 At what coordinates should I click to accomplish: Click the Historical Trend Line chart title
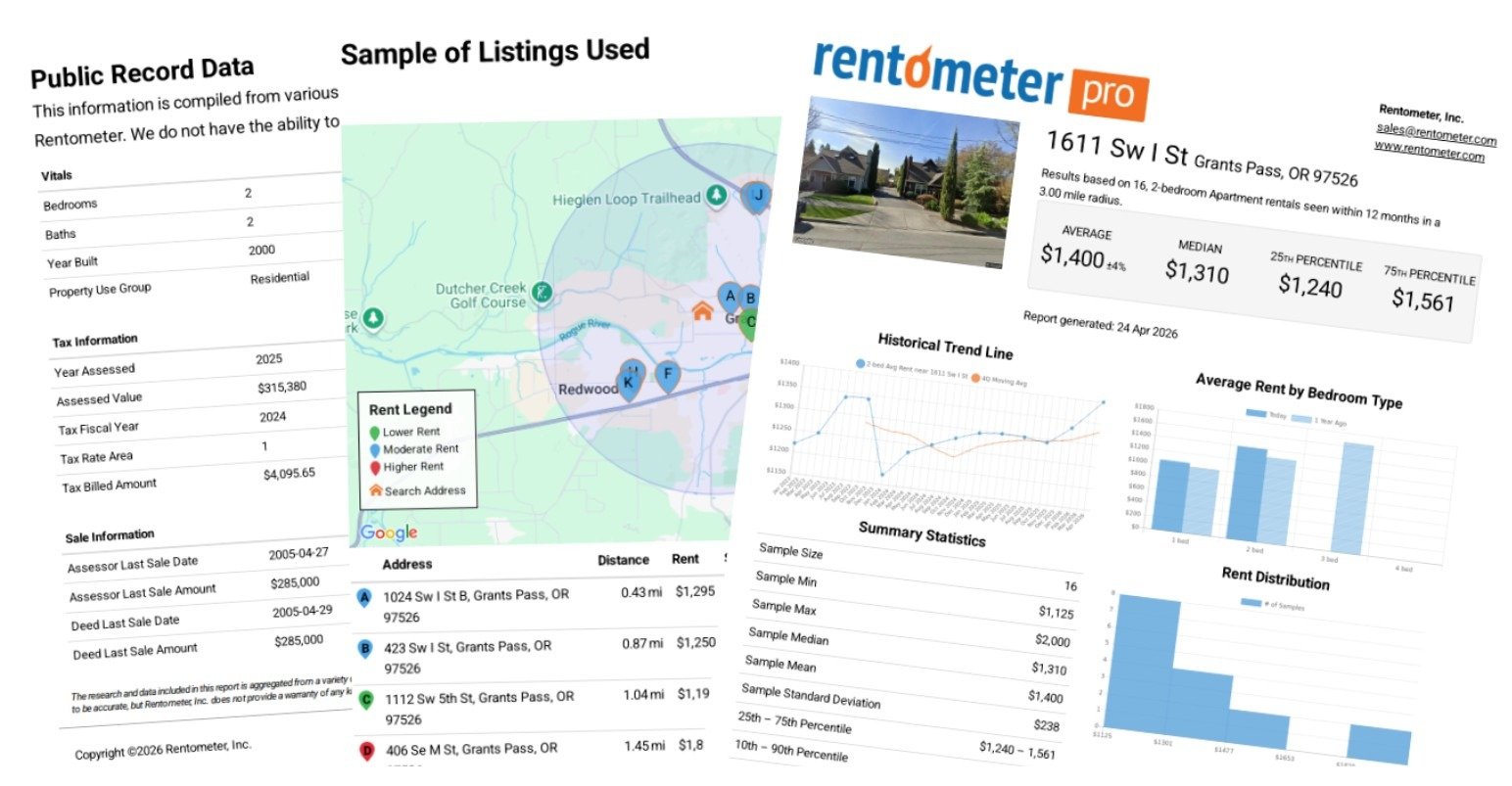coord(945,346)
